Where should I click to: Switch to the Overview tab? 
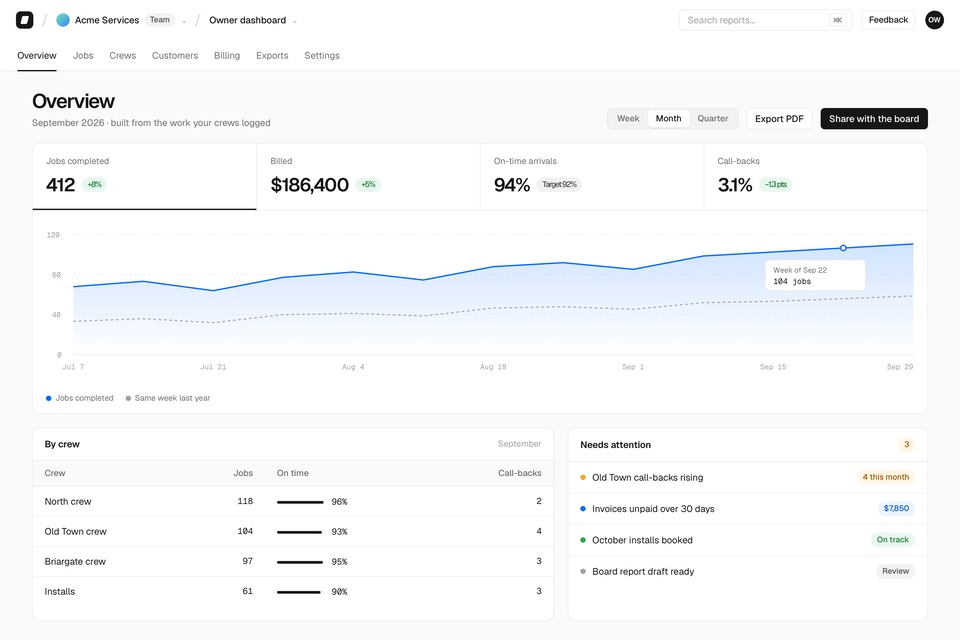tap(37, 56)
